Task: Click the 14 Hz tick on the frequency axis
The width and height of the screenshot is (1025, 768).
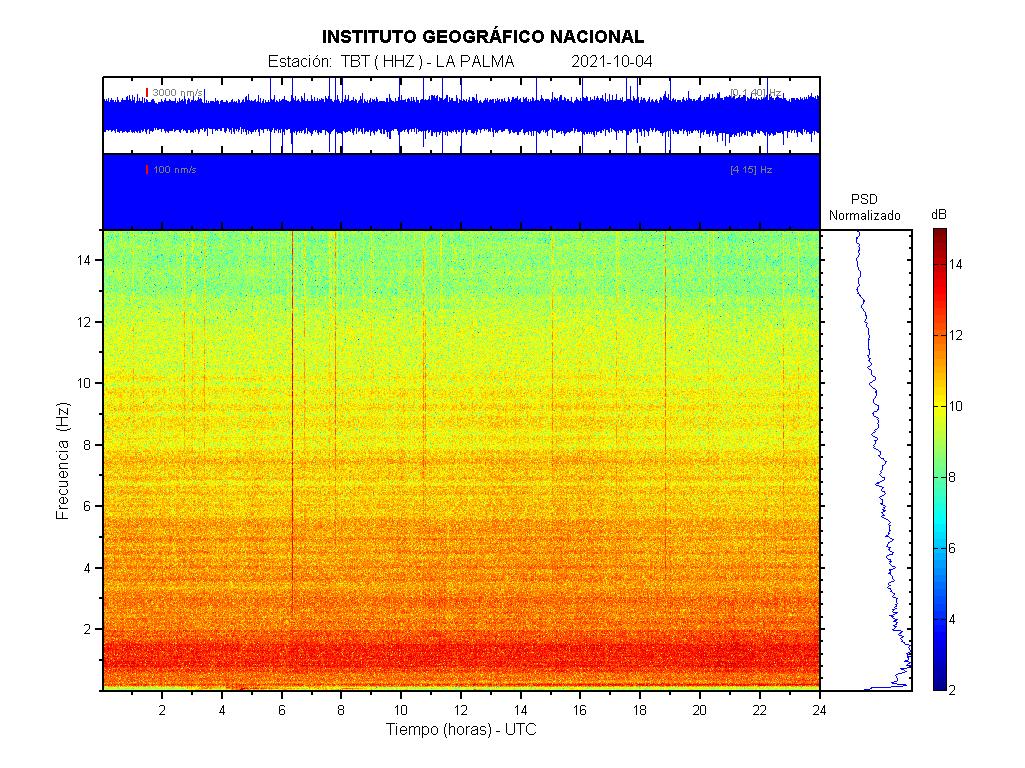Action: (84, 260)
